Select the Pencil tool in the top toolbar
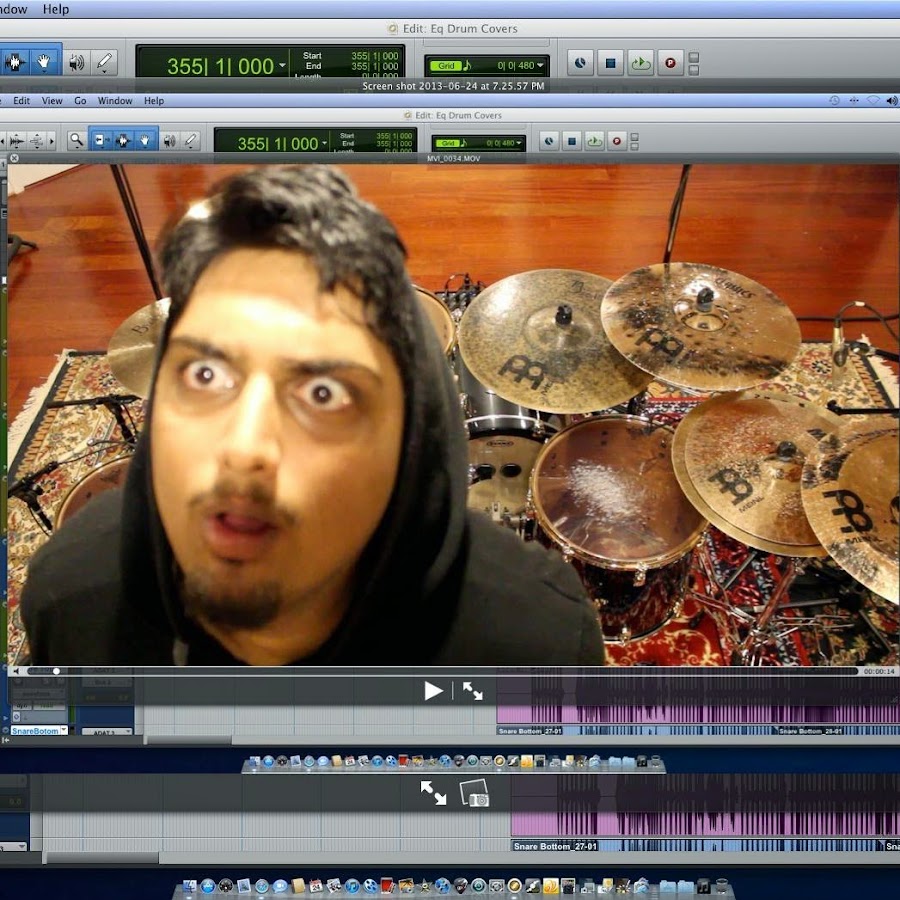The height and width of the screenshot is (900, 900). point(104,62)
